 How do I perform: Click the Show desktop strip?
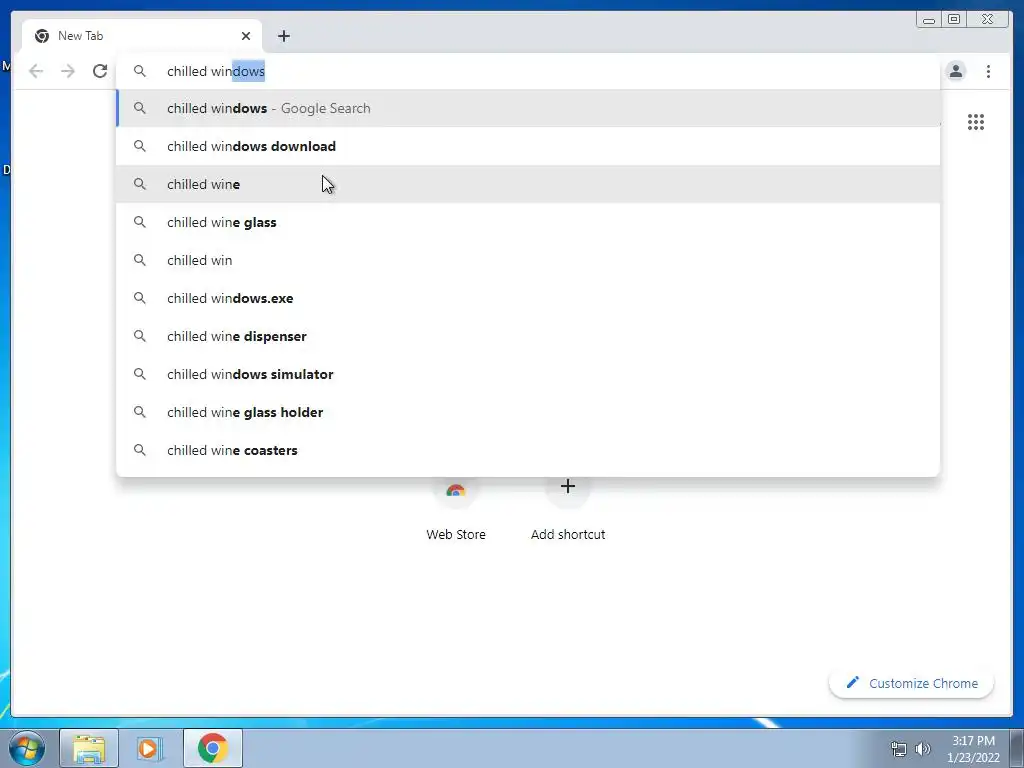tap(1017, 748)
